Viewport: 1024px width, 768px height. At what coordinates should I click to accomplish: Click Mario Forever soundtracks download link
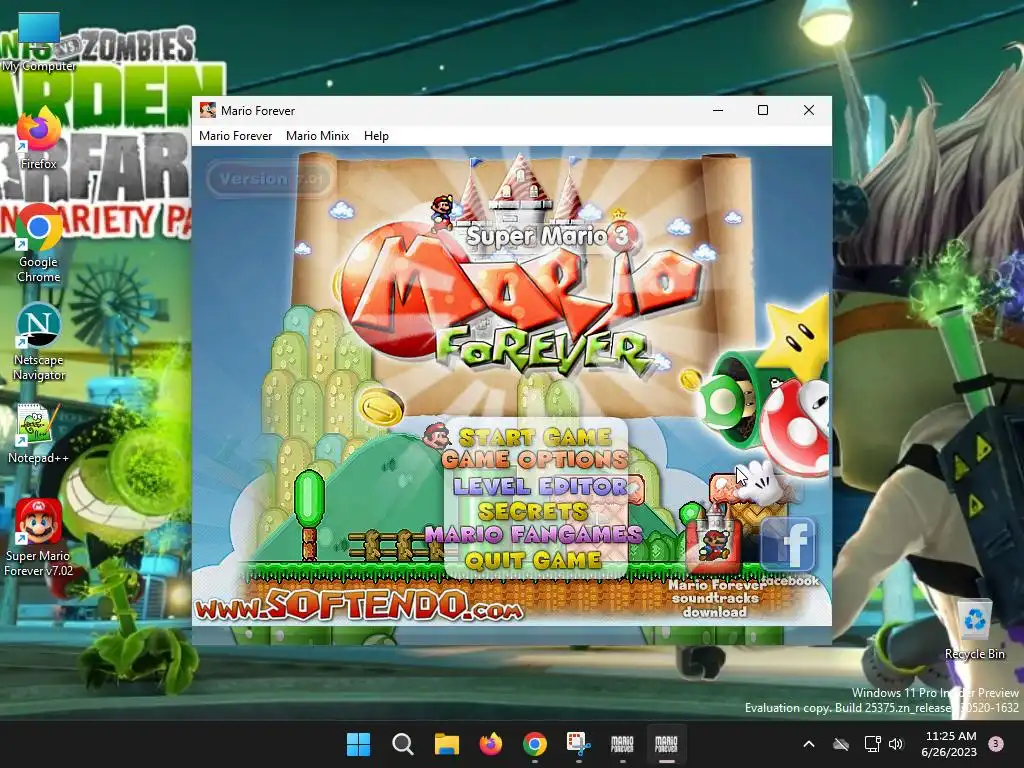716,598
